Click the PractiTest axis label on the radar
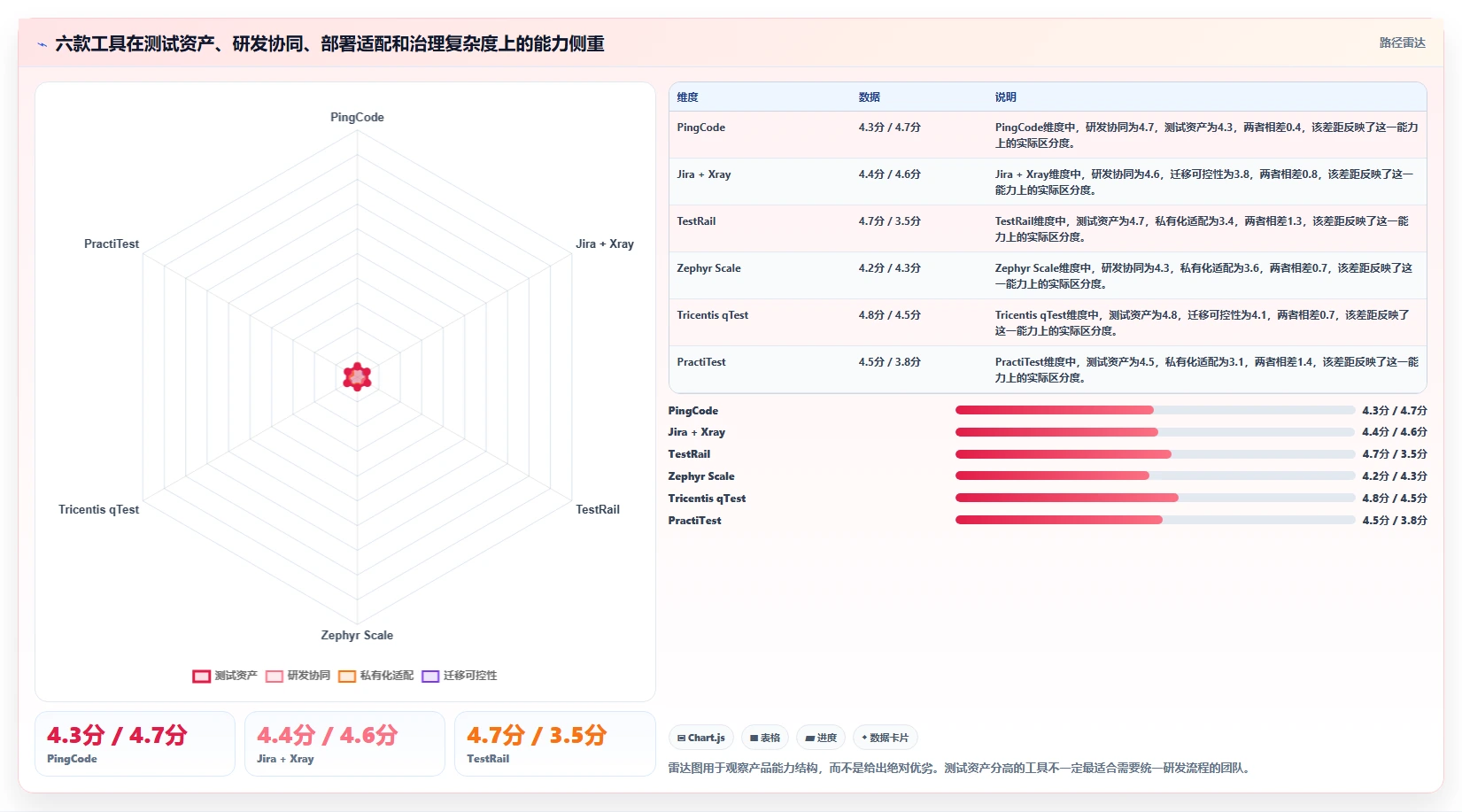 [x=112, y=244]
